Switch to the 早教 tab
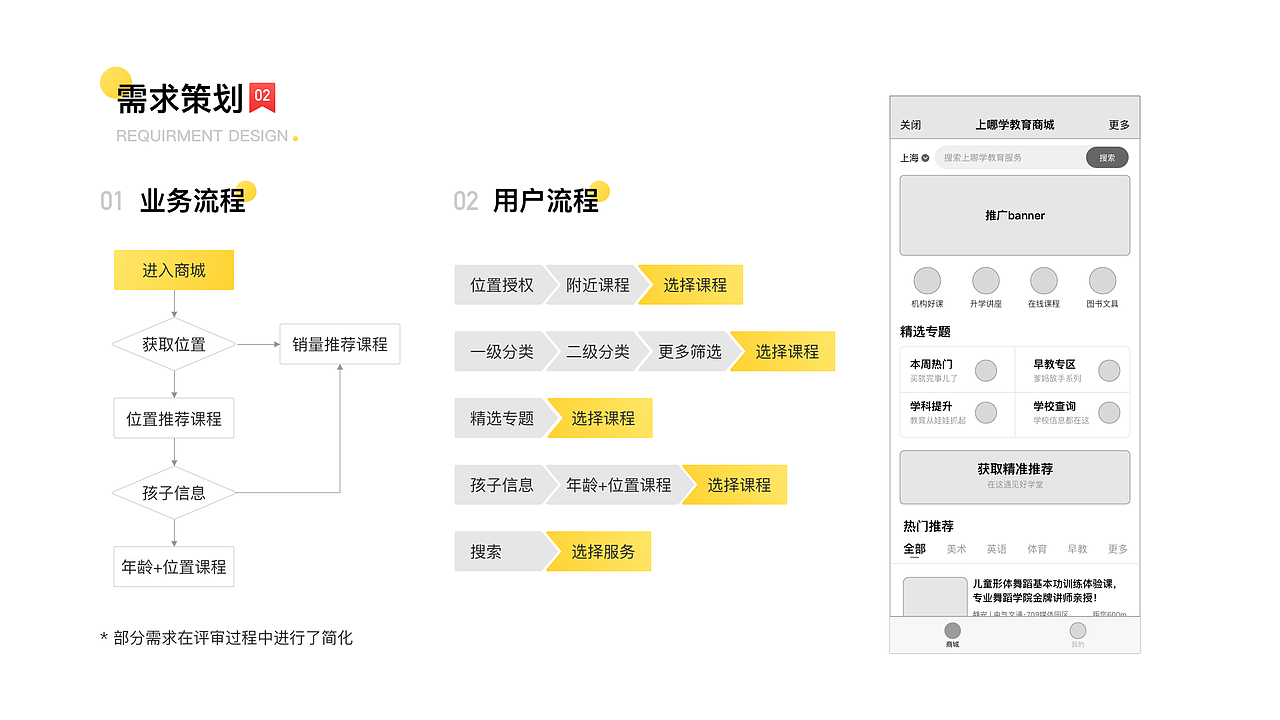 pos(1077,549)
